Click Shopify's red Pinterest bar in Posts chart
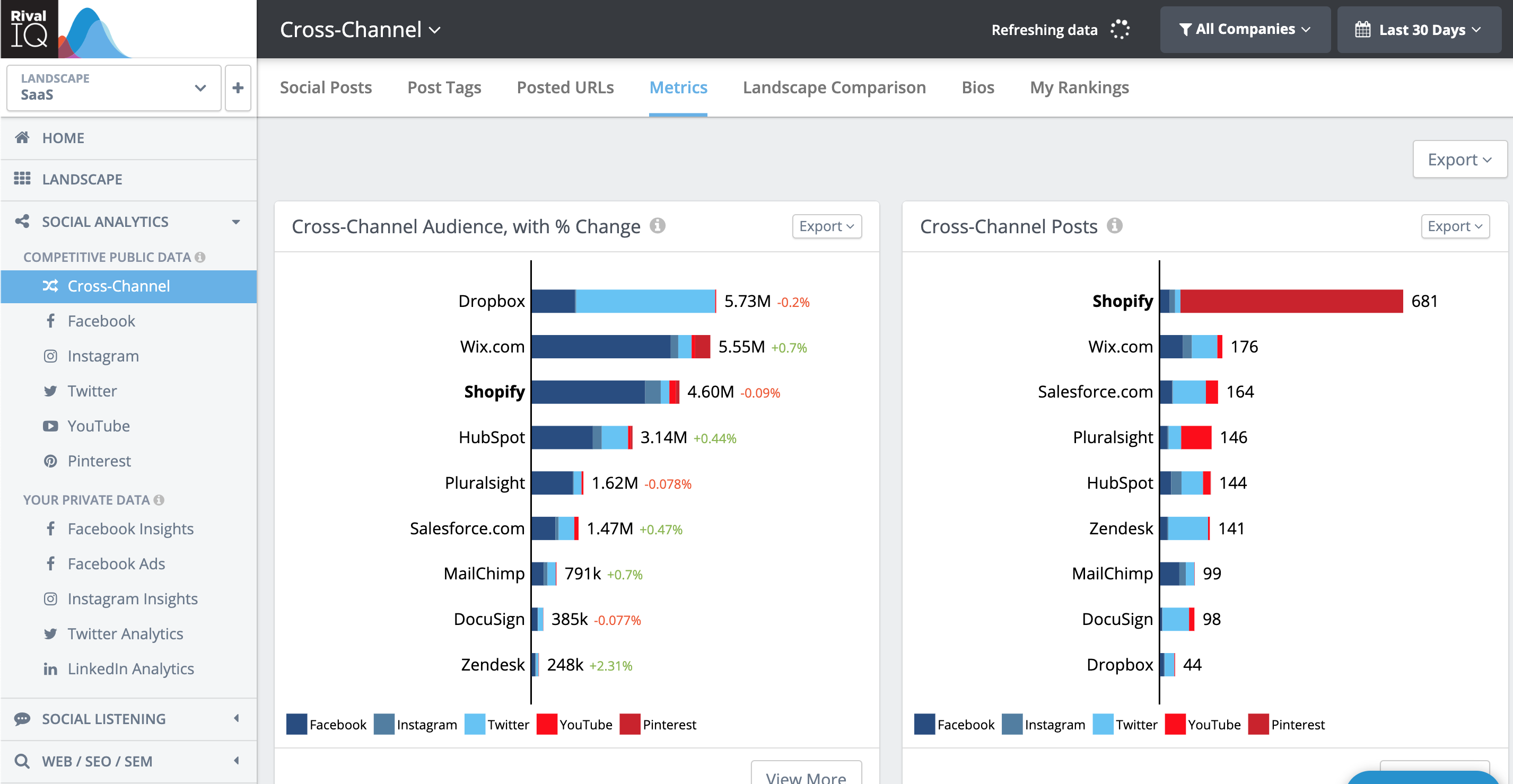Viewport: 1513px width, 784px height. tap(1291, 301)
